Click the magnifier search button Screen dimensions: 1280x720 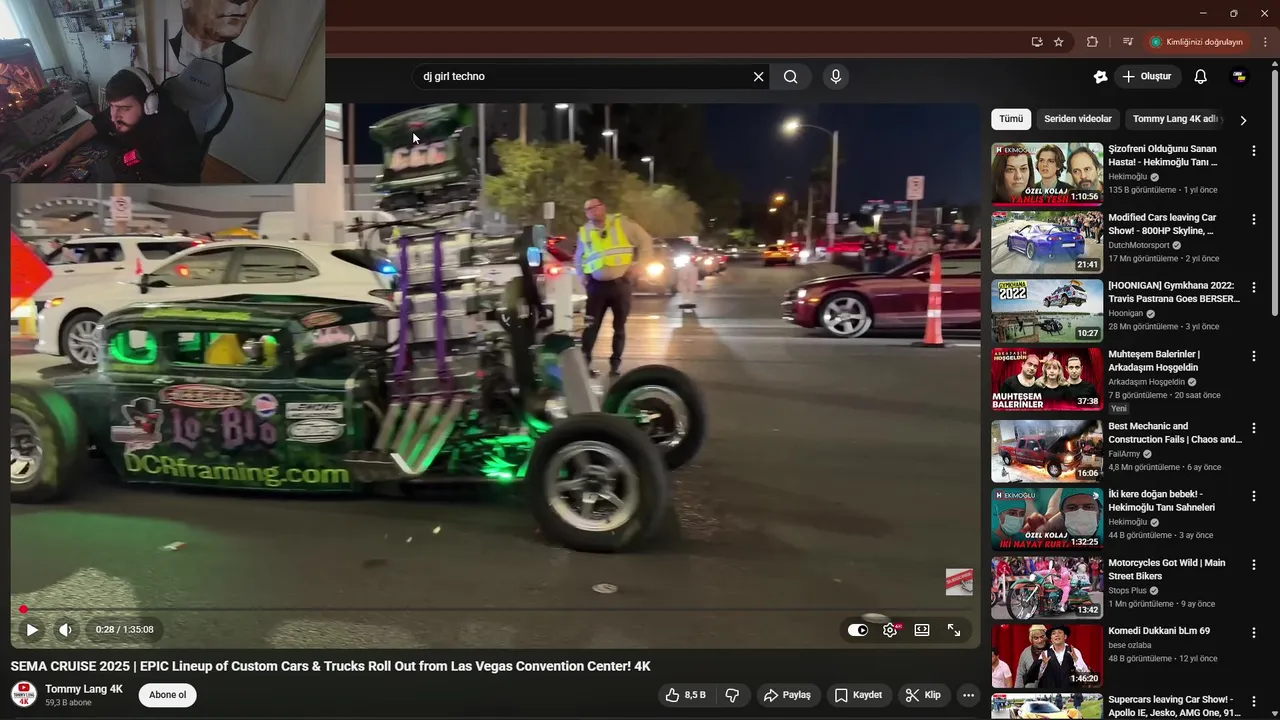pyautogui.click(x=790, y=77)
